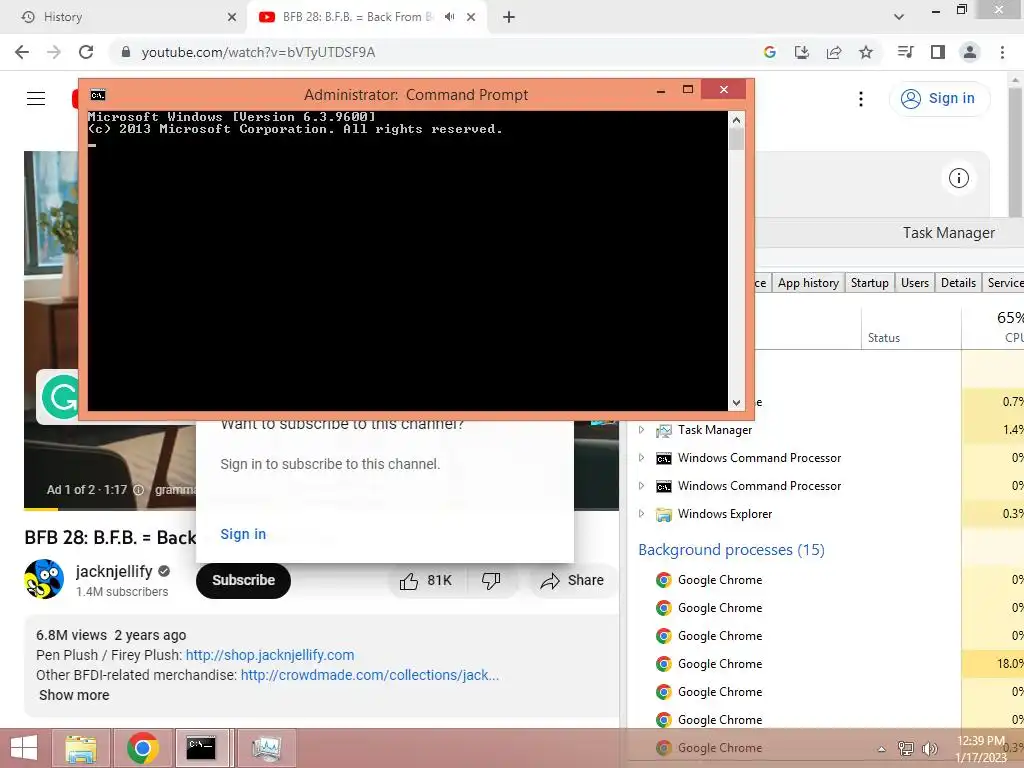Click the ad info icon beside 1:17
This screenshot has height=768, width=1024.
138,490
